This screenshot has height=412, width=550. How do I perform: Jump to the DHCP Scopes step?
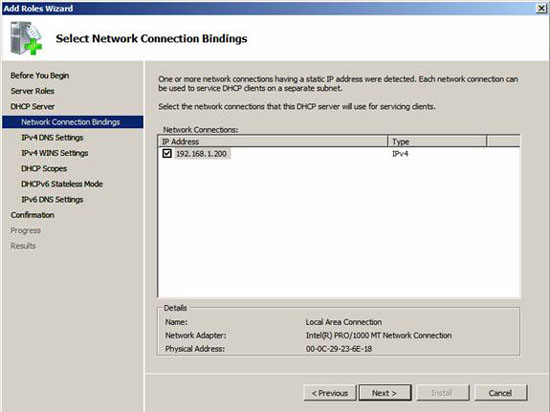(44, 168)
